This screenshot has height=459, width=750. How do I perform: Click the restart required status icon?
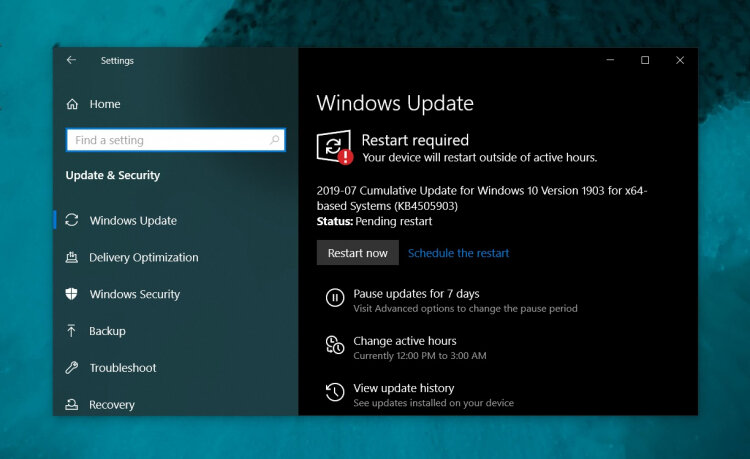click(x=334, y=147)
